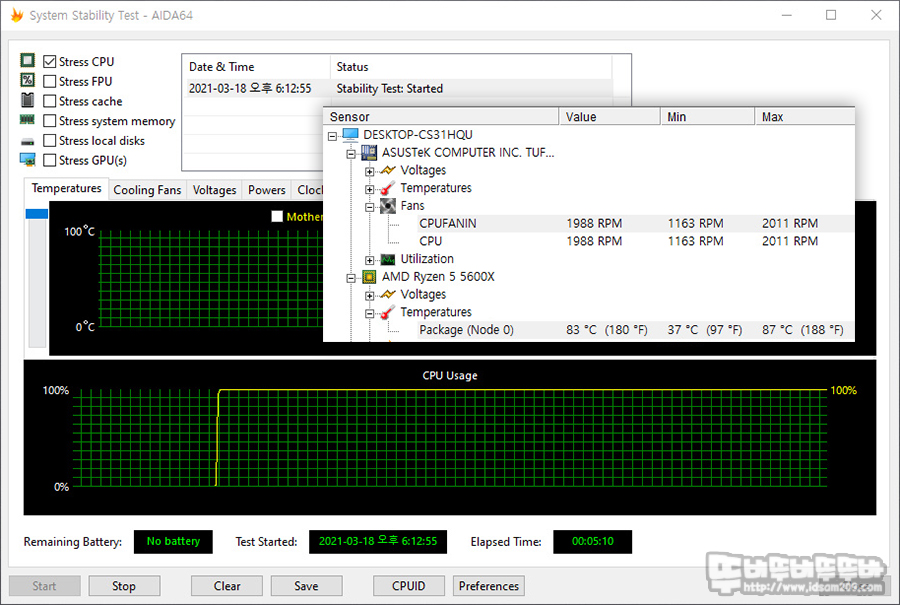Click the Status column header

coord(471,67)
